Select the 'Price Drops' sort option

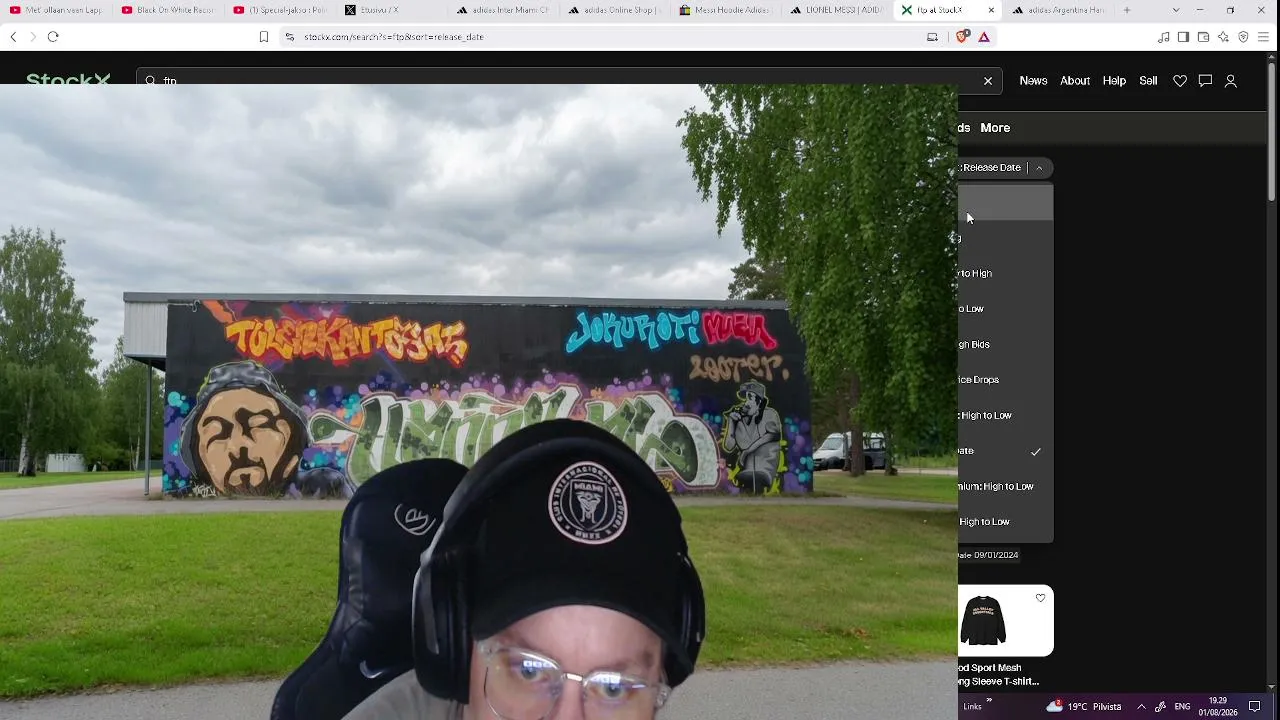coord(1006,380)
